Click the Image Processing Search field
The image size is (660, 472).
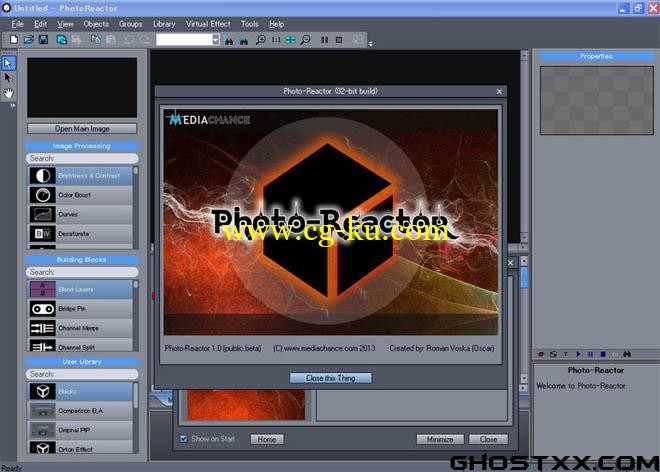coord(82,158)
